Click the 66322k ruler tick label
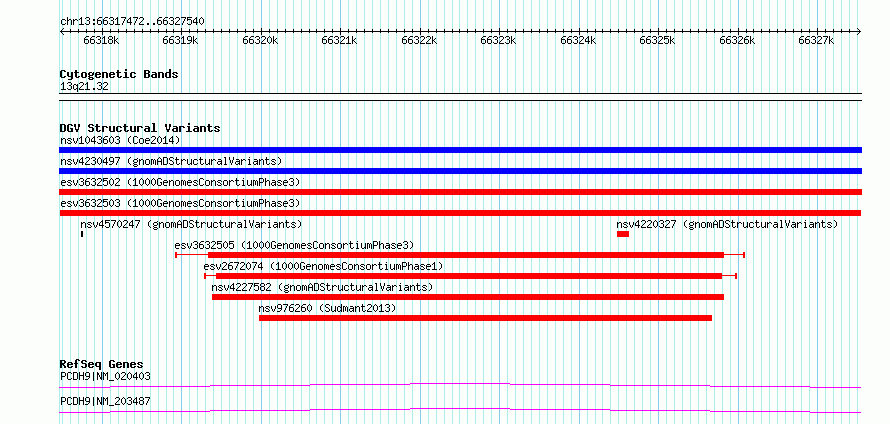890x424 pixels. pyautogui.click(x=419, y=41)
